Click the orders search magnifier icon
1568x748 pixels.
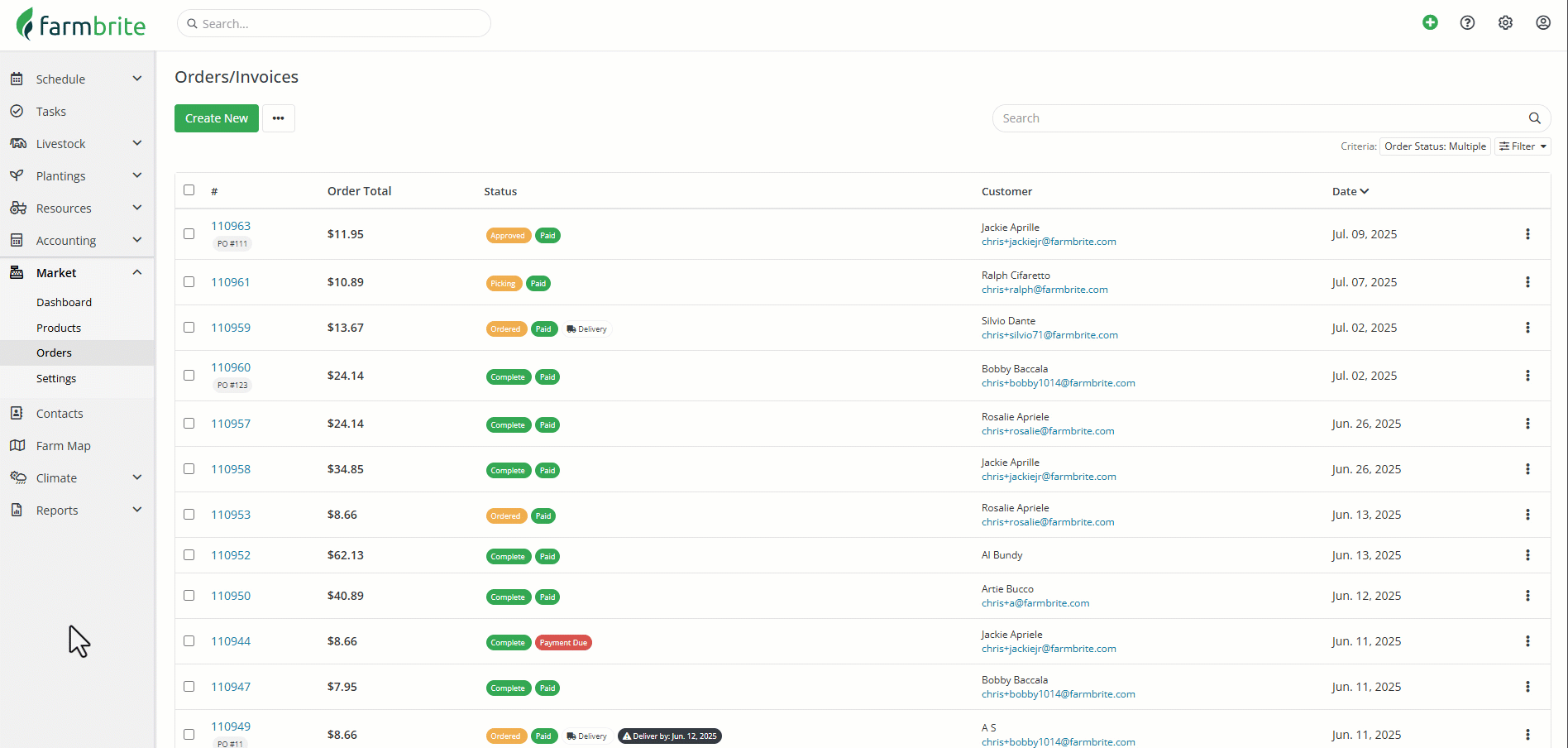point(1534,118)
